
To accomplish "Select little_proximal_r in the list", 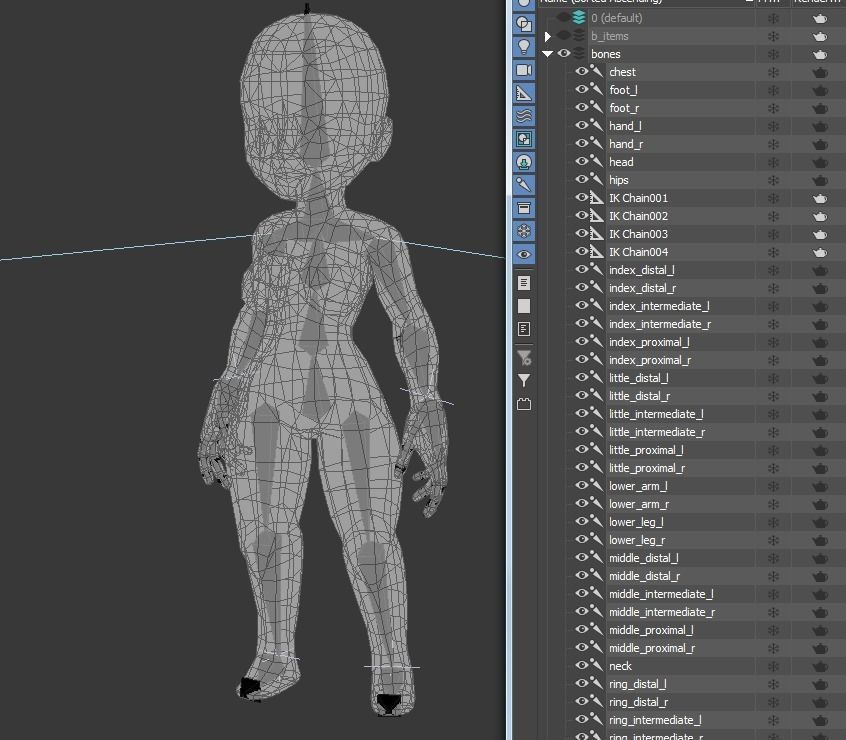I will [647, 468].
